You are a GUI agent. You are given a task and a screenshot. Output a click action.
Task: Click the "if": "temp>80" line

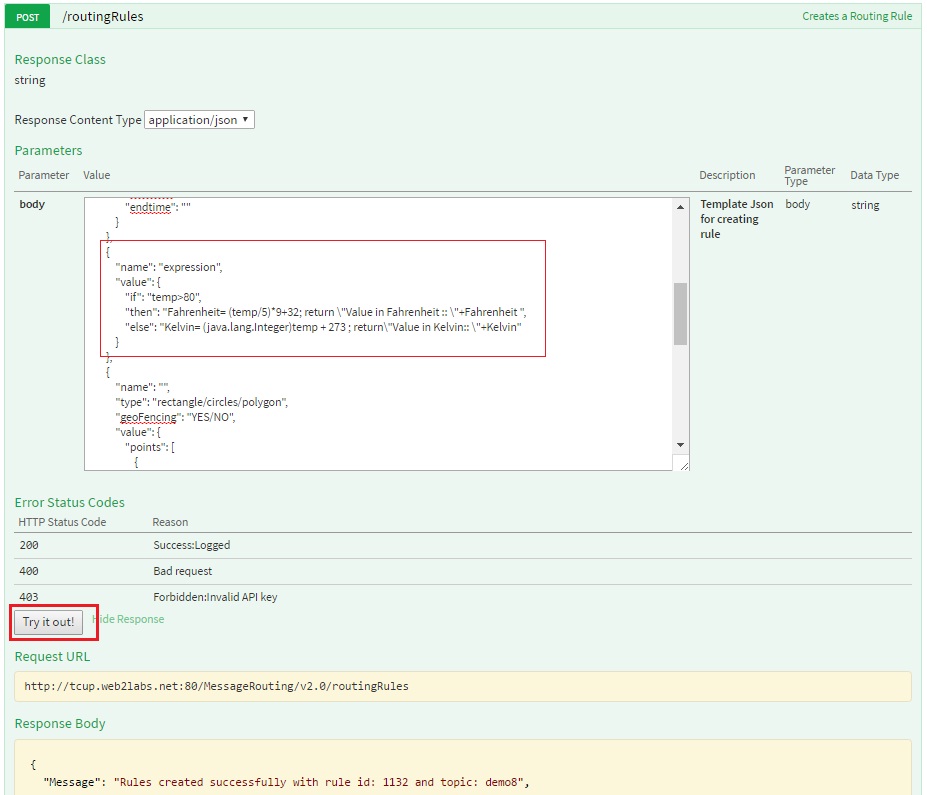pyautogui.click(x=163, y=297)
